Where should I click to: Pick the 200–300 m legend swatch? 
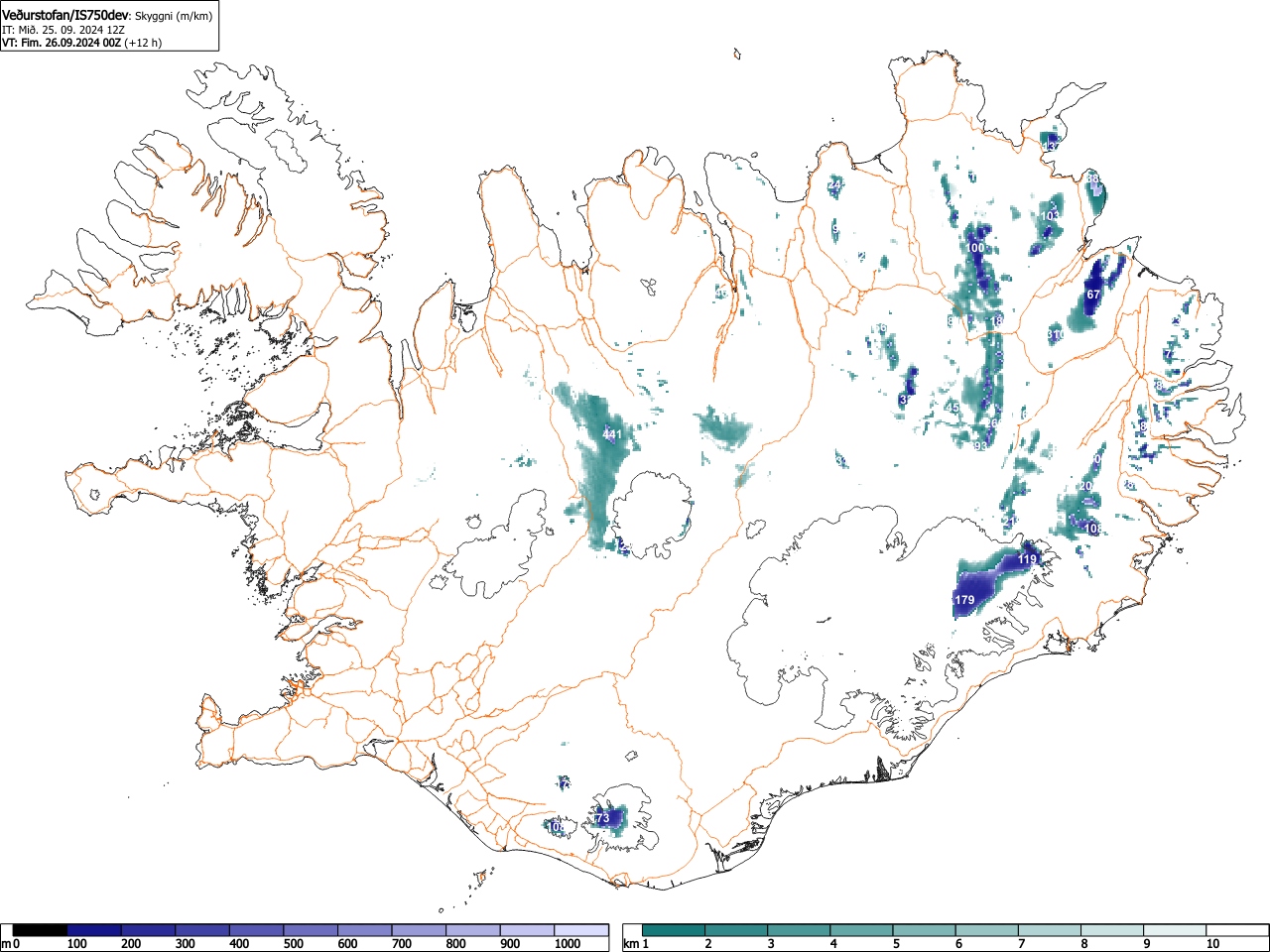pyautogui.click(x=149, y=930)
